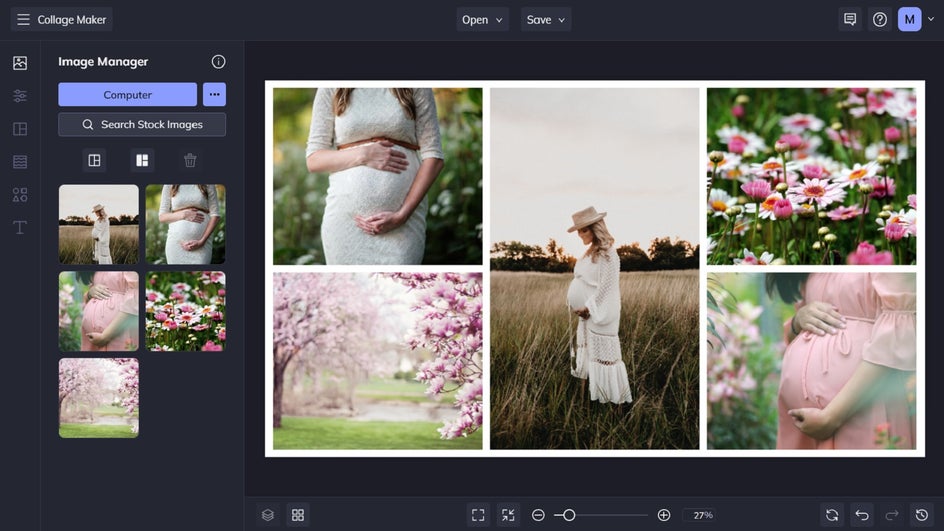Click the M profile avatar
This screenshot has width=944, height=531.
910,19
